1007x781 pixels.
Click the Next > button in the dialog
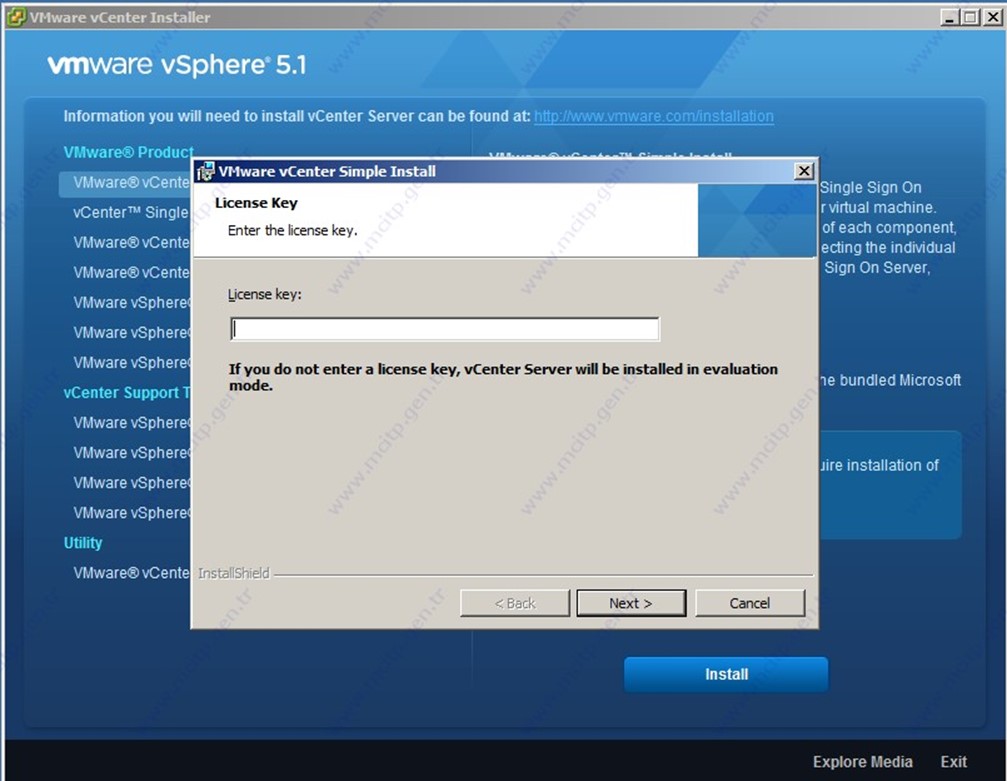(x=631, y=603)
